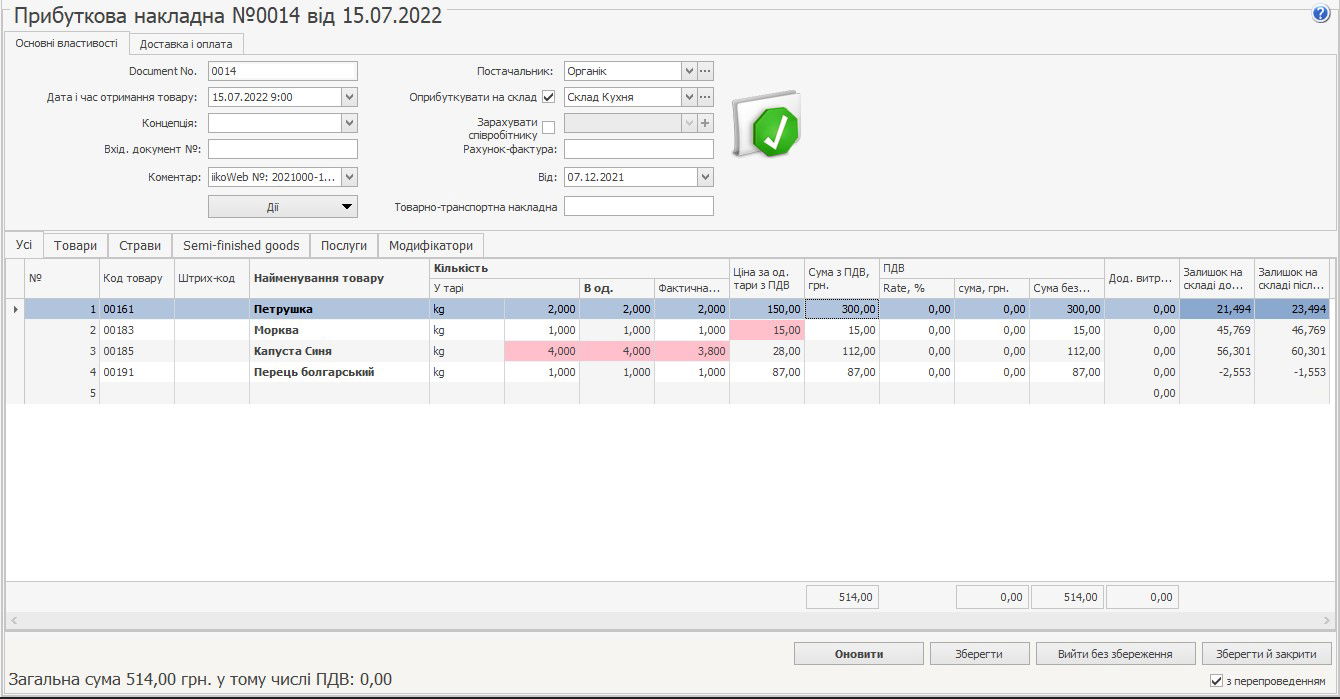
Task: Click ellipsis button next to Склад Кухня
Action: pos(705,97)
